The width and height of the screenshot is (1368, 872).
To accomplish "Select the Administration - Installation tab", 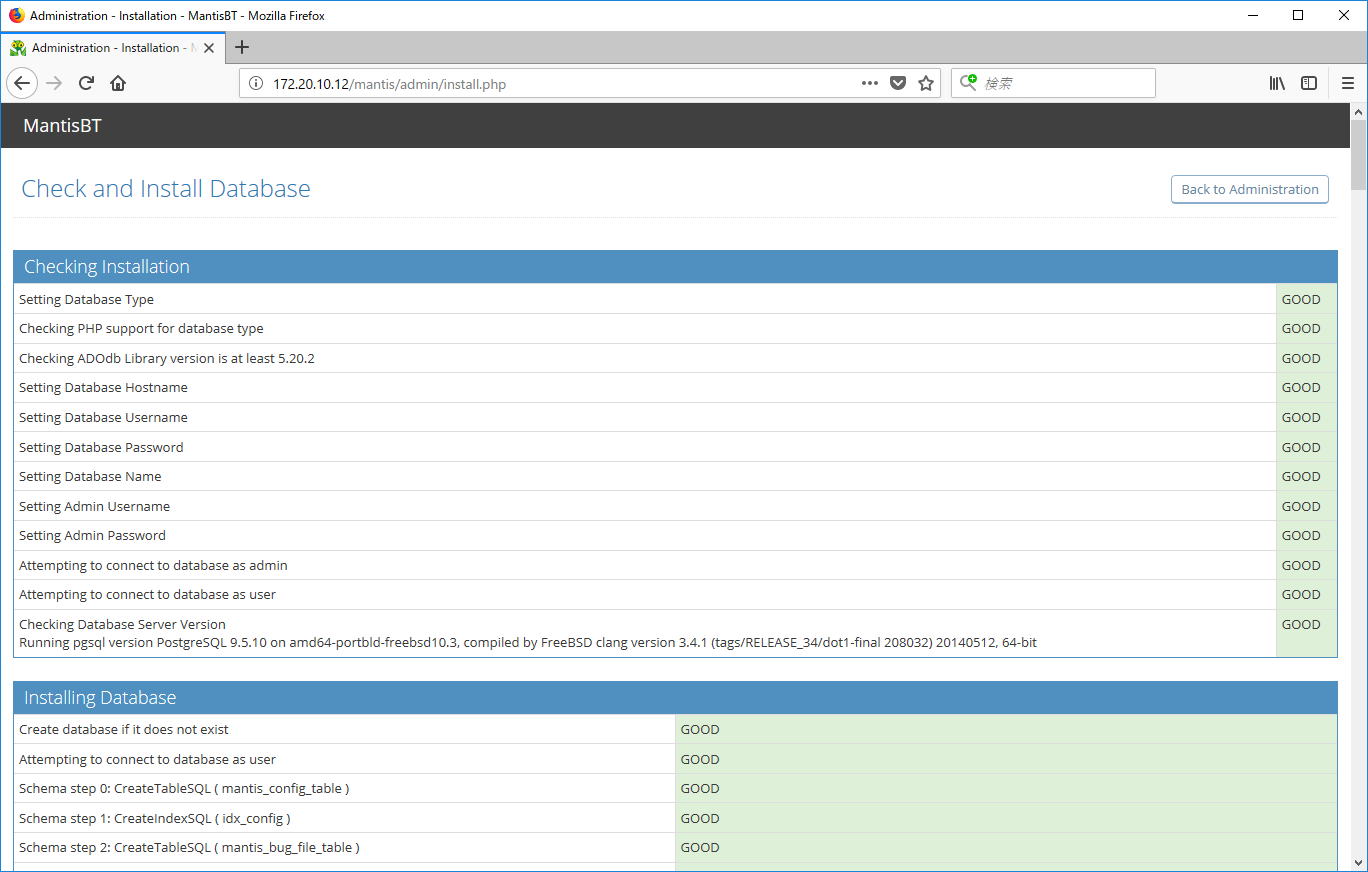I will (113, 47).
